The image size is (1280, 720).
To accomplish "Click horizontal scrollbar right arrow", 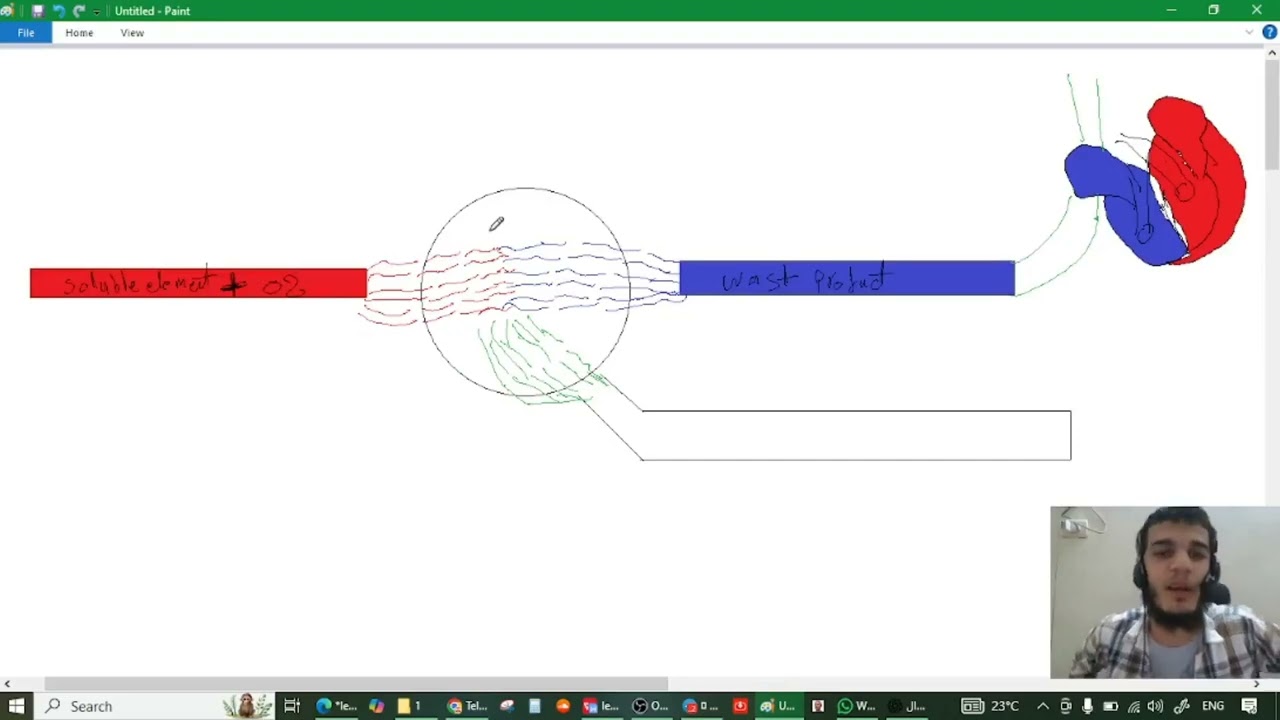I will (1257, 684).
